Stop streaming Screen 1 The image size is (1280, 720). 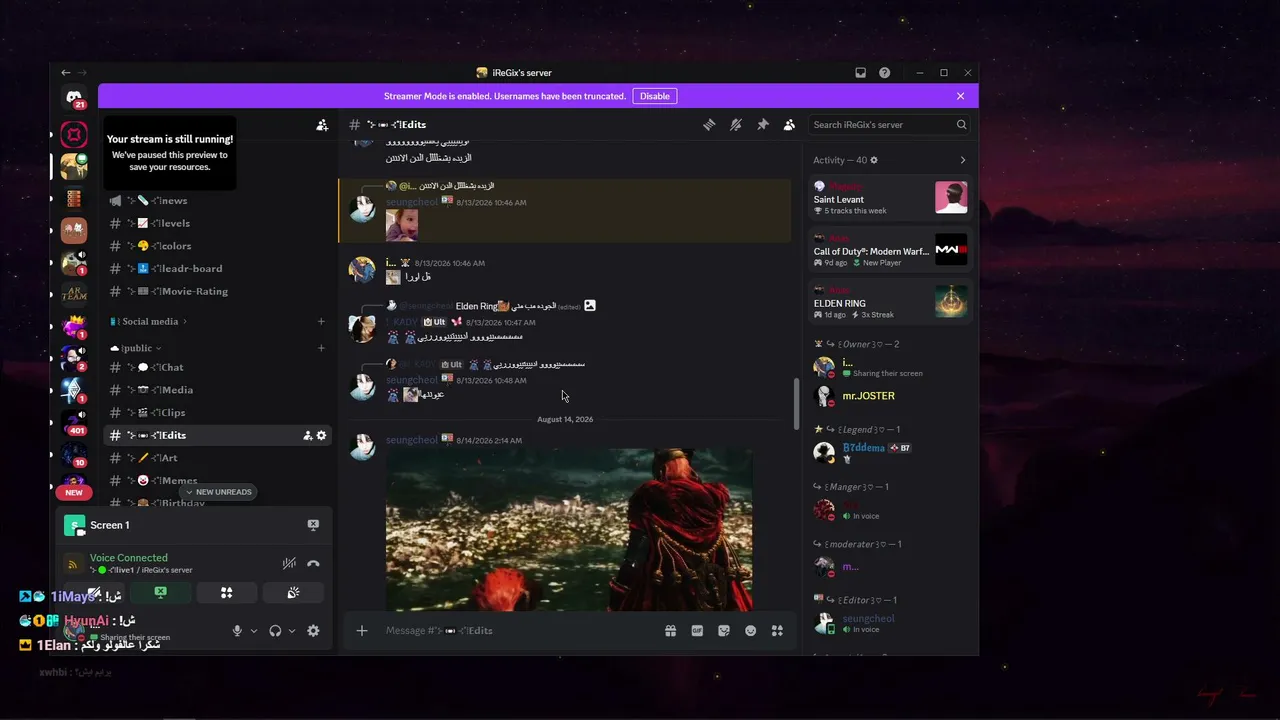(x=313, y=525)
